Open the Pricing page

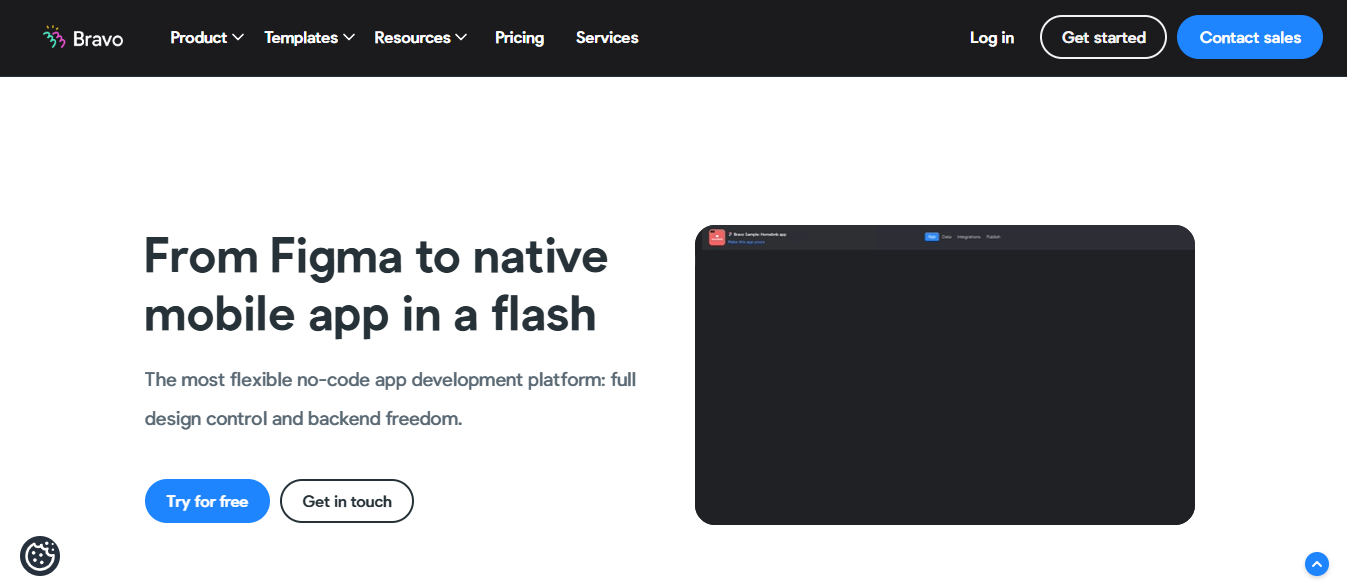(x=519, y=38)
